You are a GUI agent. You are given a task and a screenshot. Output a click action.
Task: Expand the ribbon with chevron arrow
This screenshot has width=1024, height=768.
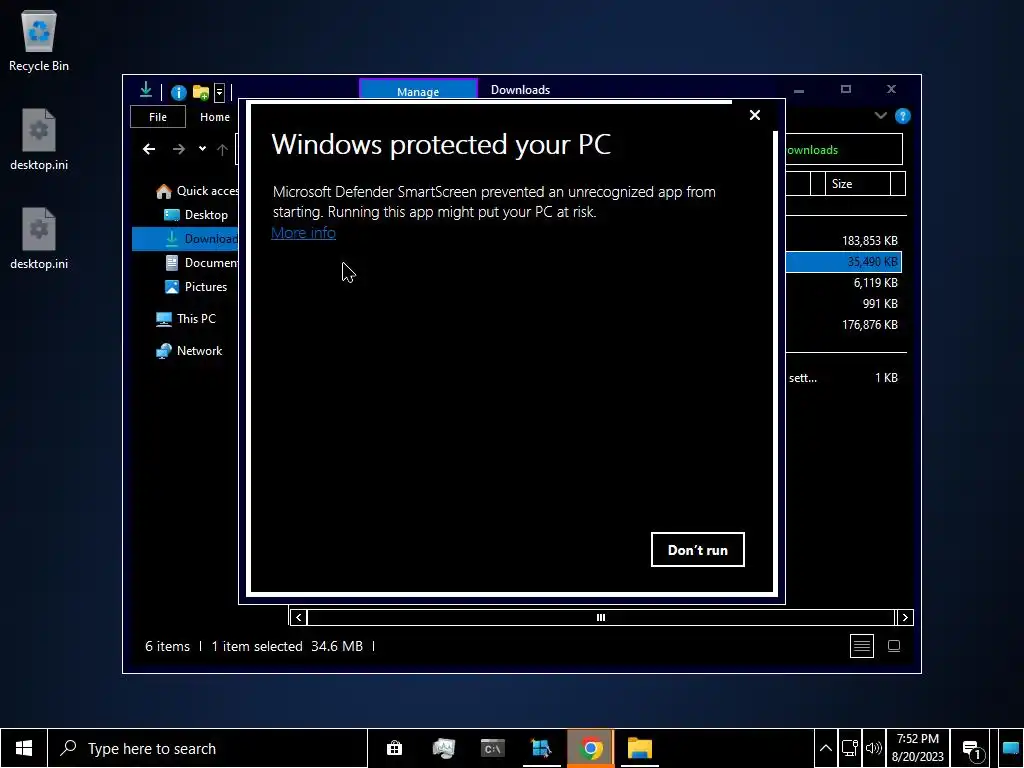(880, 116)
